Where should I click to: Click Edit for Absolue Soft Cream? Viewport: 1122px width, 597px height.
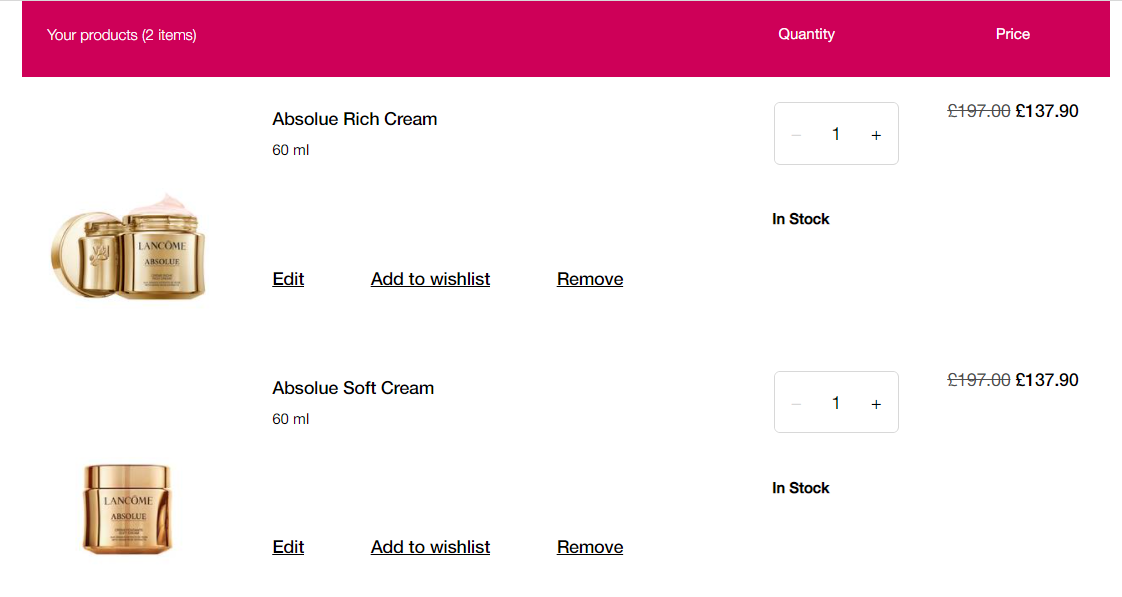[288, 547]
